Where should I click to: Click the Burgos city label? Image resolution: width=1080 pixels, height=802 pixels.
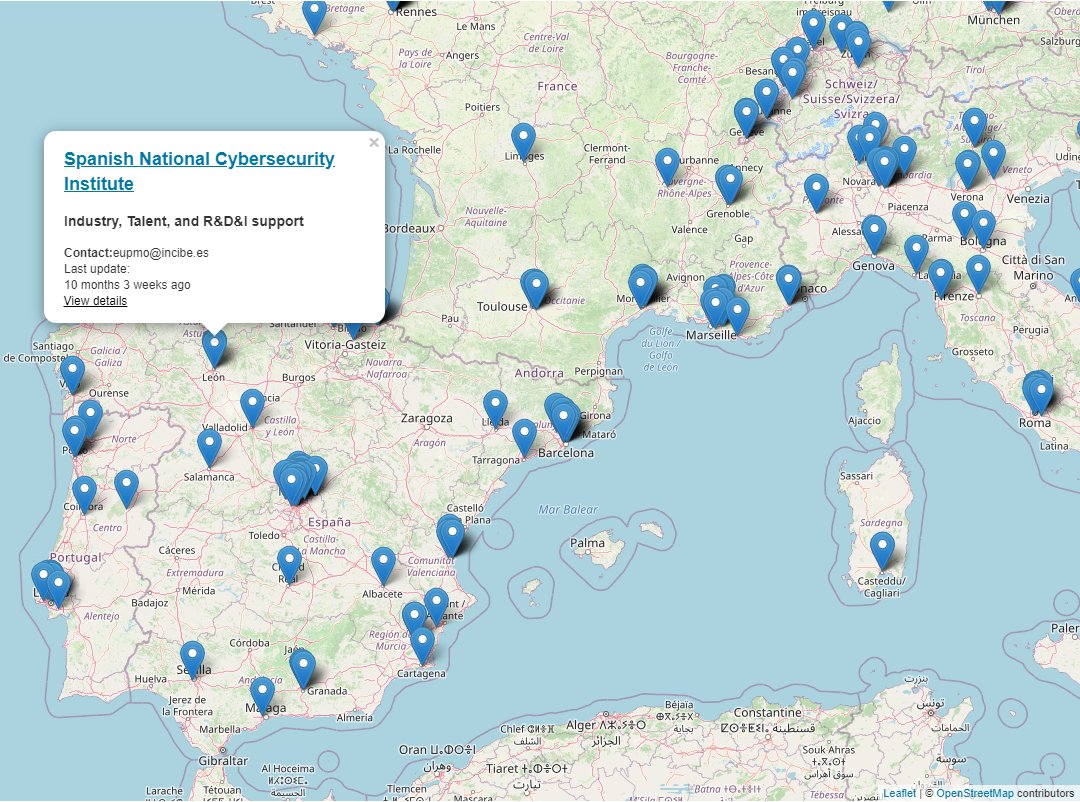coord(298,378)
